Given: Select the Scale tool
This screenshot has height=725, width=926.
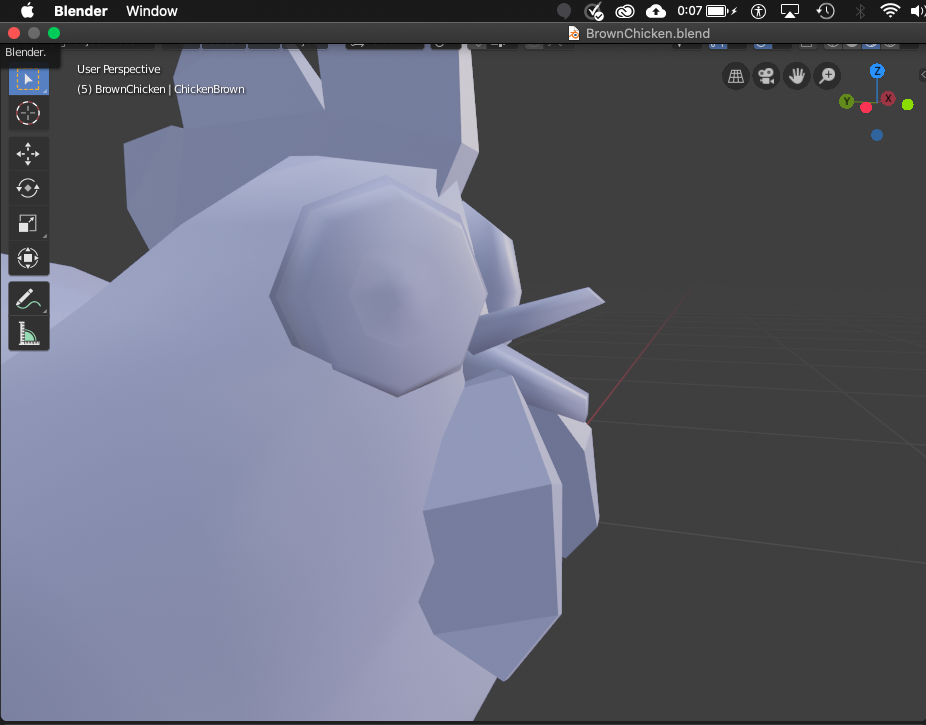Looking at the screenshot, I should click(28, 223).
